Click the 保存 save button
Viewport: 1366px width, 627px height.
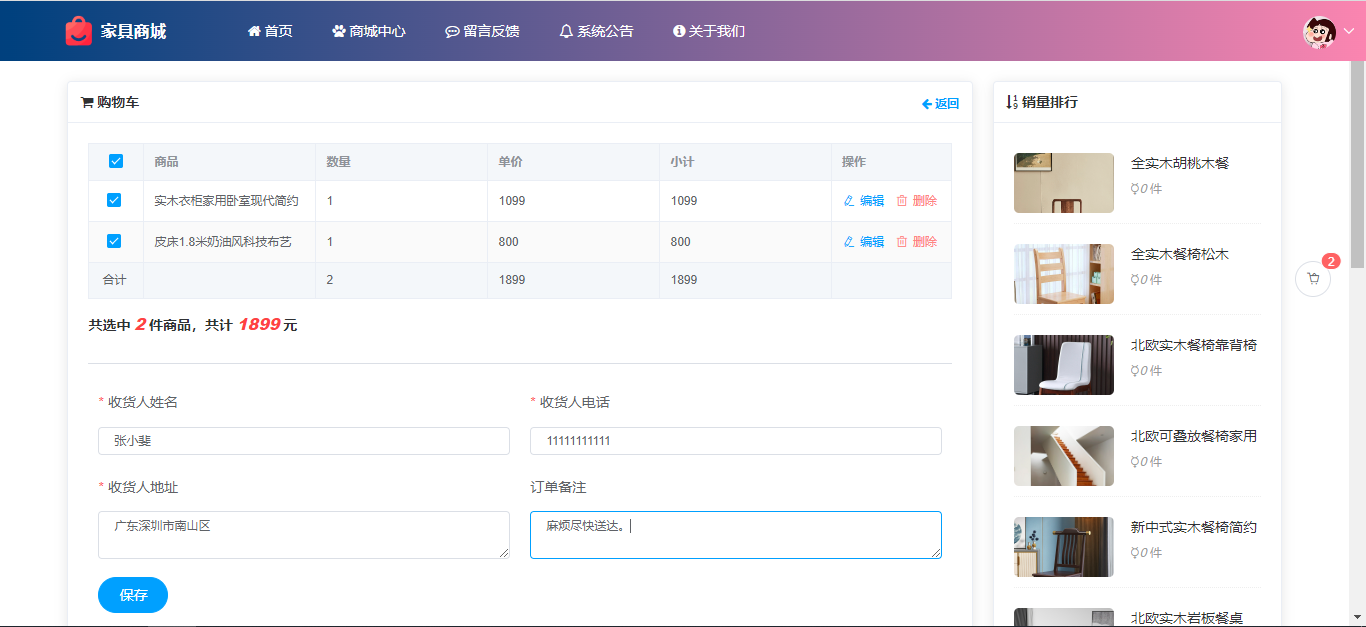pos(133,595)
